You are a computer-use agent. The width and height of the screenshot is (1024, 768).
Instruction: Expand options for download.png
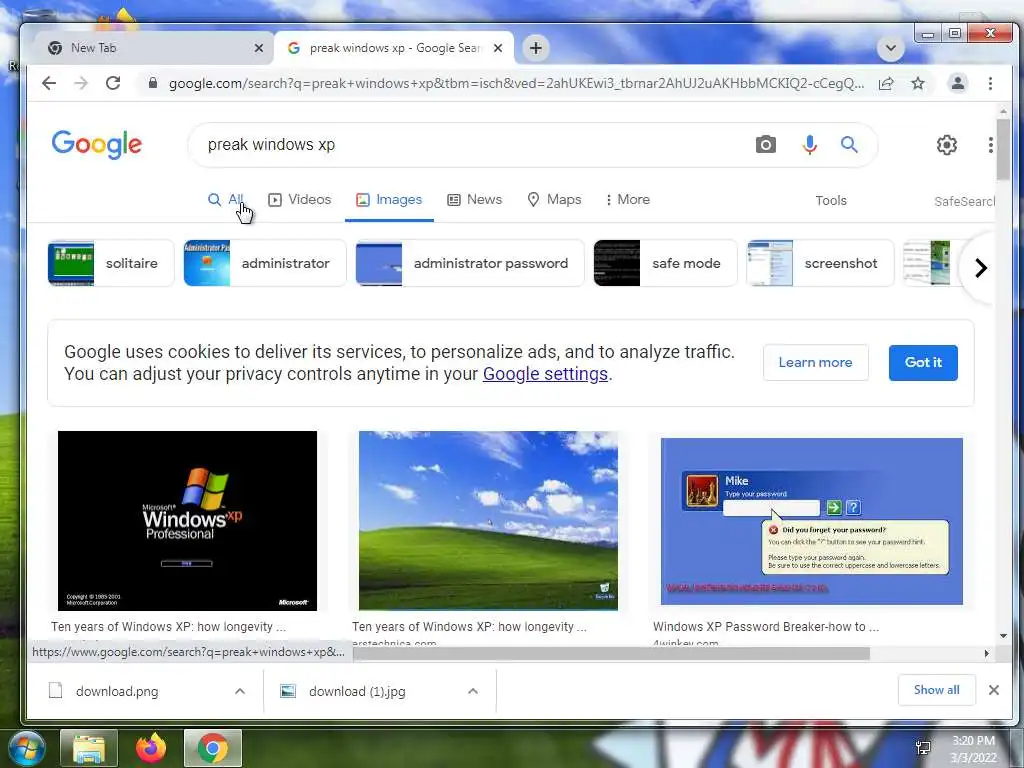(x=240, y=691)
